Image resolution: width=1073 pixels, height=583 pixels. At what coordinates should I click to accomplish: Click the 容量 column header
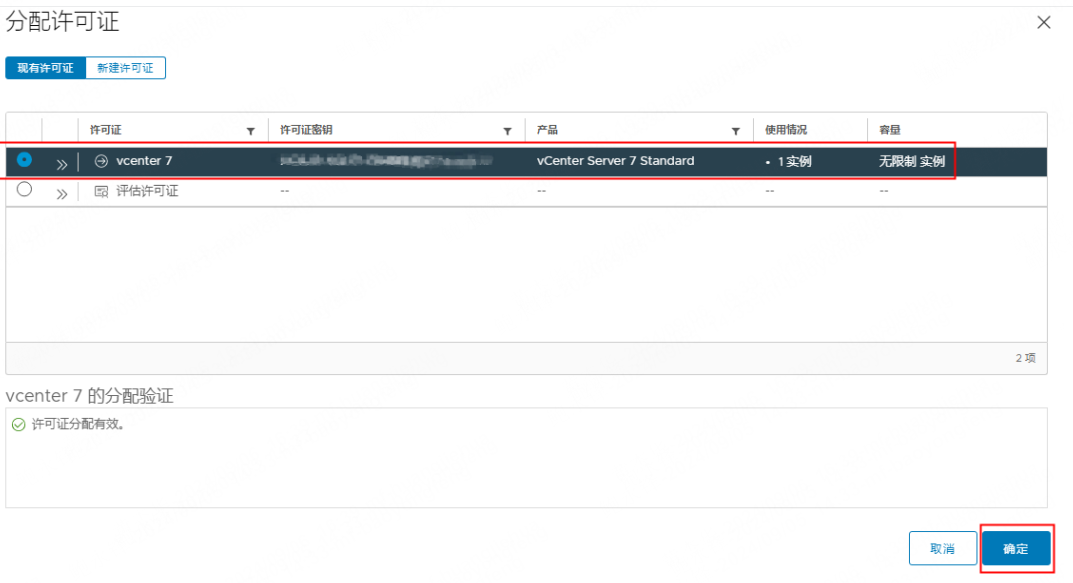click(x=890, y=130)
